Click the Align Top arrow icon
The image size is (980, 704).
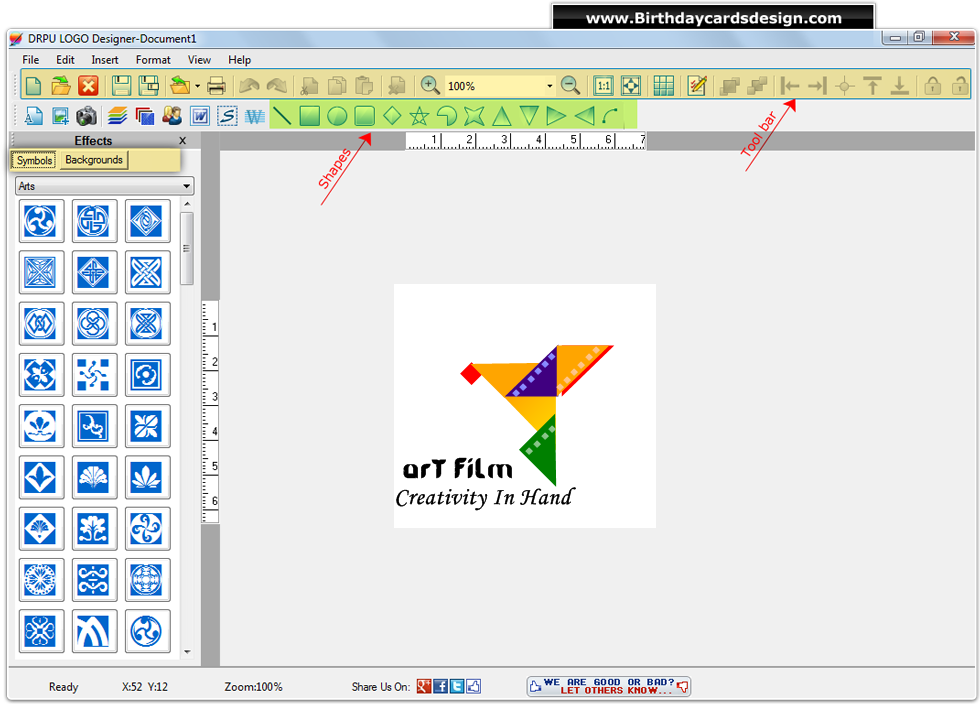pos(872,85)
